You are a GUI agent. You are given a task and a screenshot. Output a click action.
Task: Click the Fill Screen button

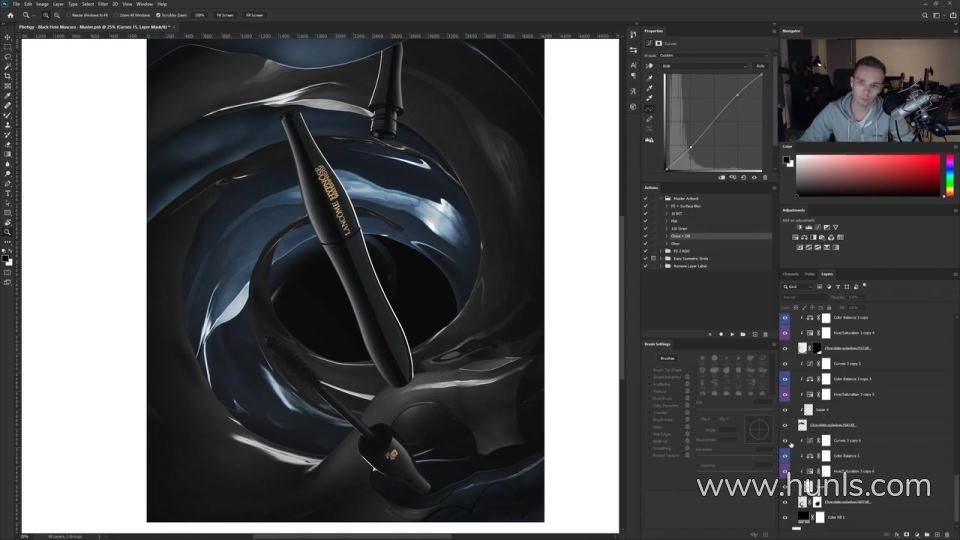[x=254, y=15]
